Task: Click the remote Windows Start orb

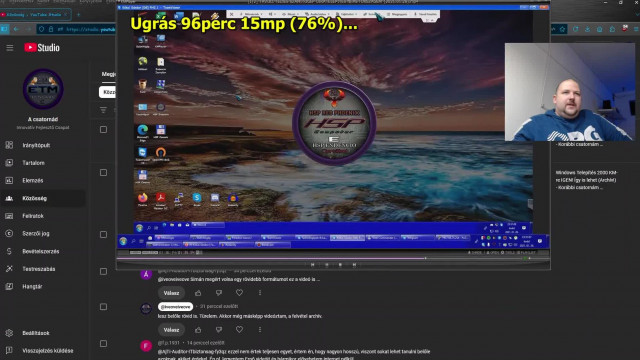Action: click(x=140, y=228)
